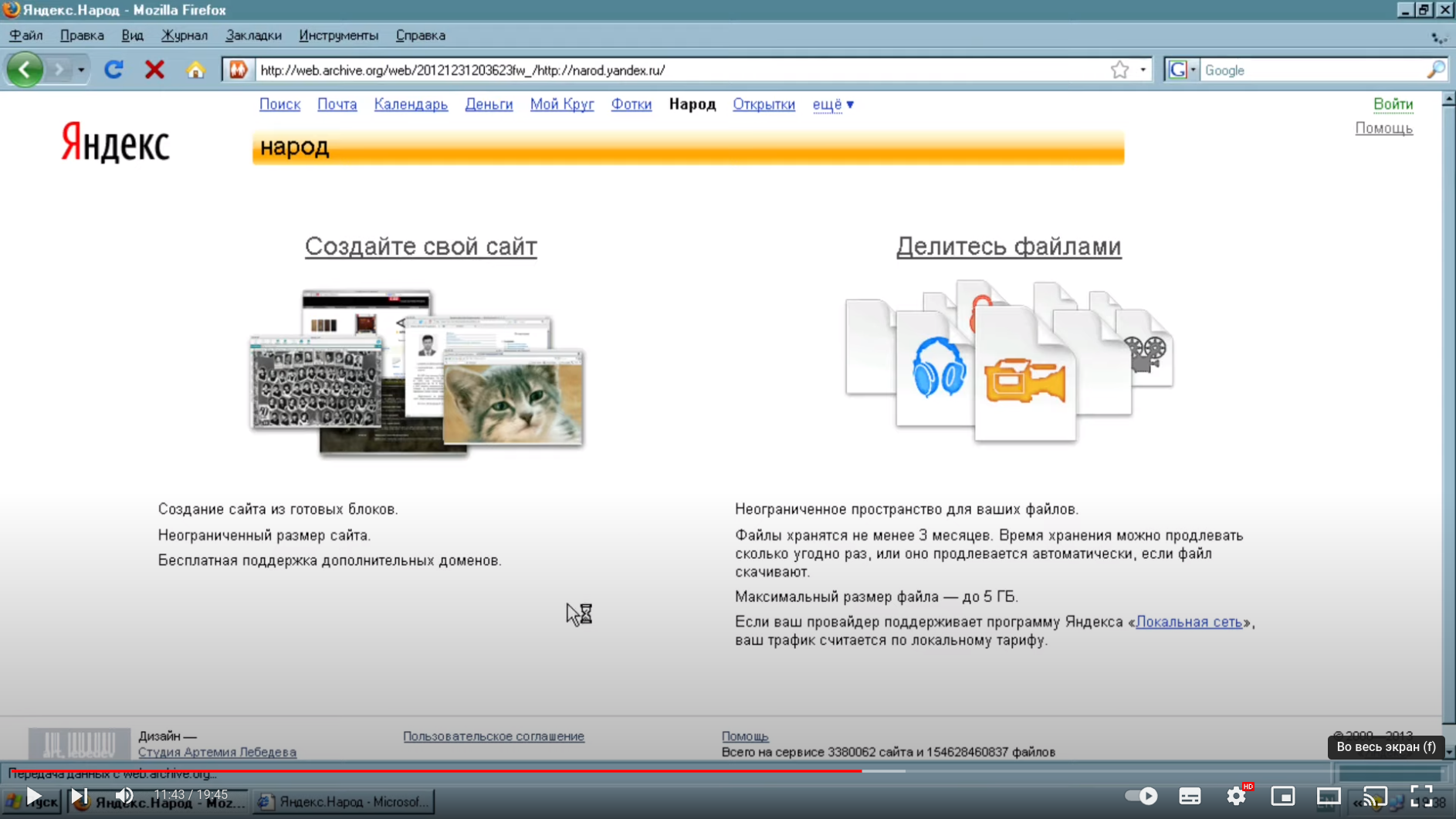Viewport: 1456px width, 819px height.
Task: Open the address bar history dropdown
Action: [x=1143, y=69]
